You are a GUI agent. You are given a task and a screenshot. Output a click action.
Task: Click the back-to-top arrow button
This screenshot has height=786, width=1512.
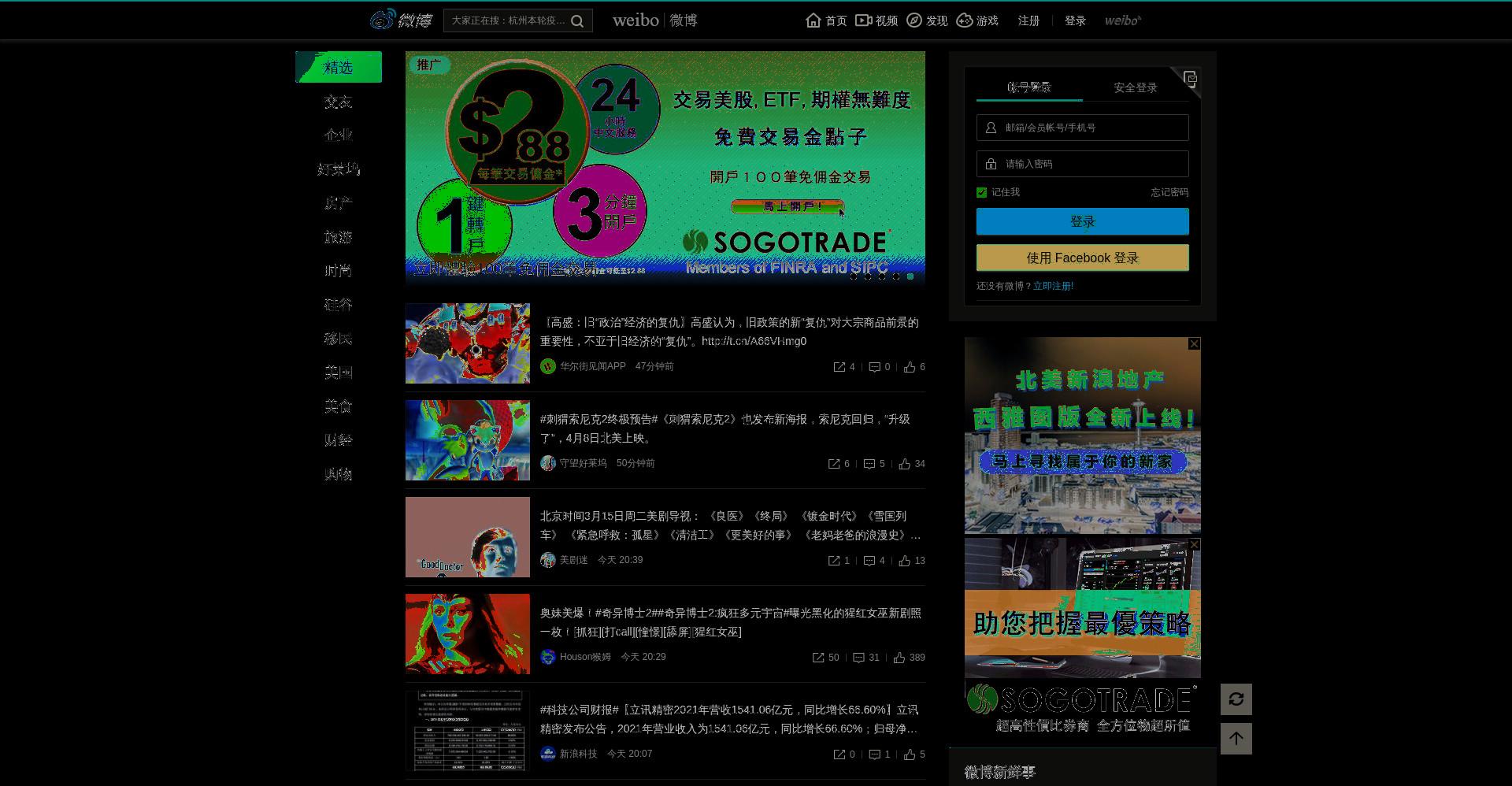pos(1236,739)
